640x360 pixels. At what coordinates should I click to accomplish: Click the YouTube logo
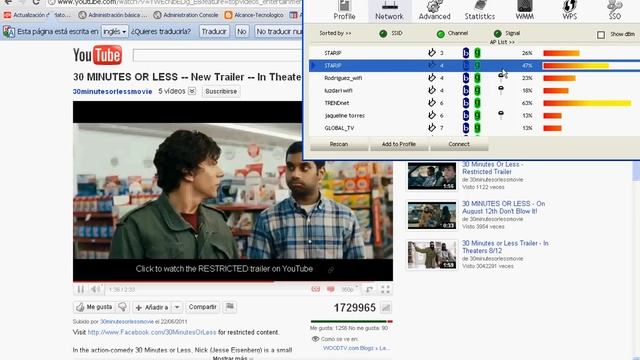click(x=97, y=56)
